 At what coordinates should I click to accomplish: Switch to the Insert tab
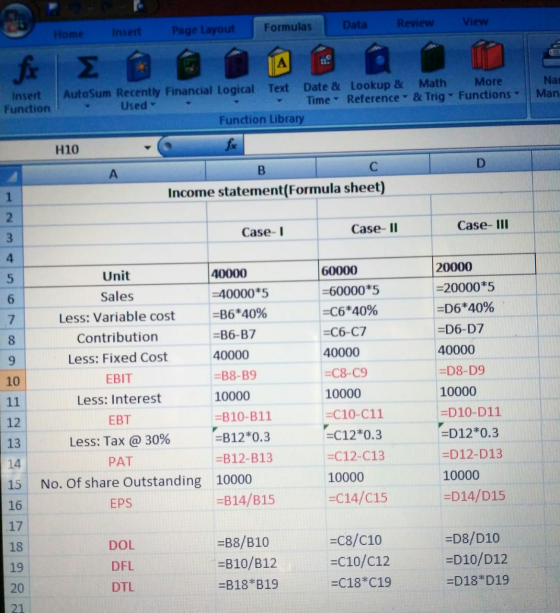(126, 32)
